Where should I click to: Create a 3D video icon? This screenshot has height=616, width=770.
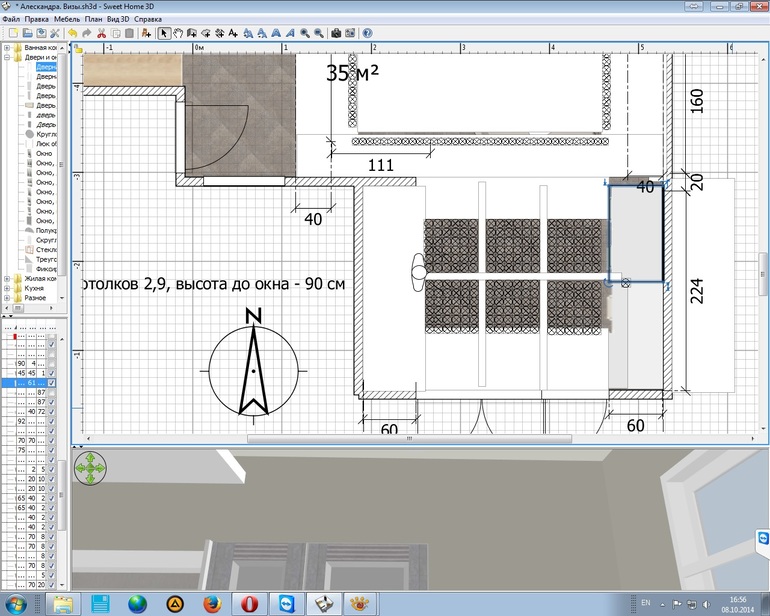coord(350,33)
